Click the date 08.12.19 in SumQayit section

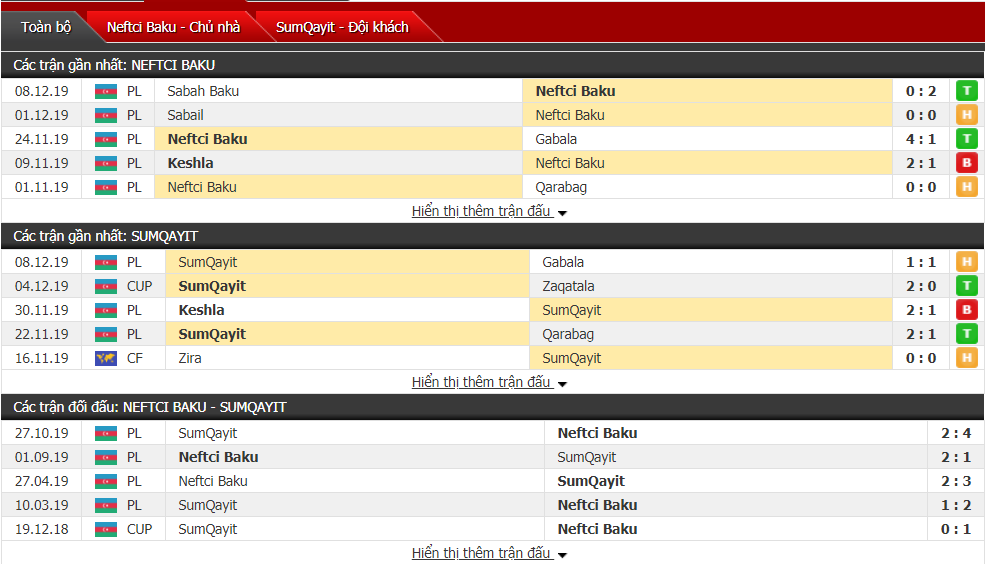coord(42,262)
